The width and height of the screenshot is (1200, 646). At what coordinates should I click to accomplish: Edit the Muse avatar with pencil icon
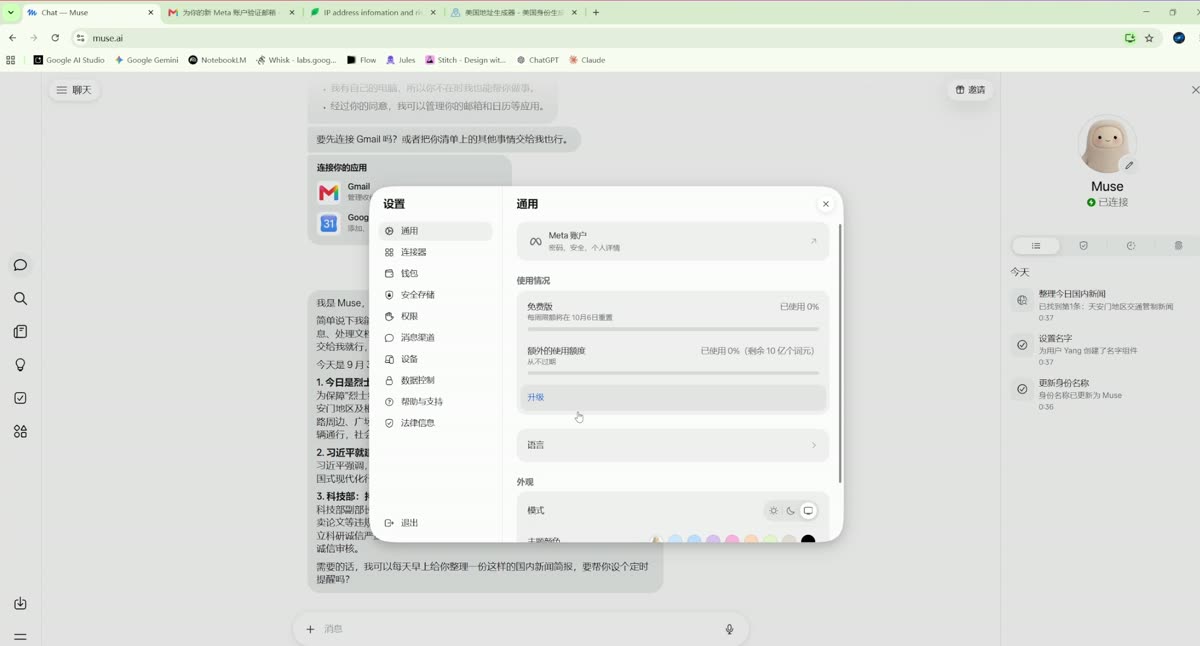[x=1129, y=166]
